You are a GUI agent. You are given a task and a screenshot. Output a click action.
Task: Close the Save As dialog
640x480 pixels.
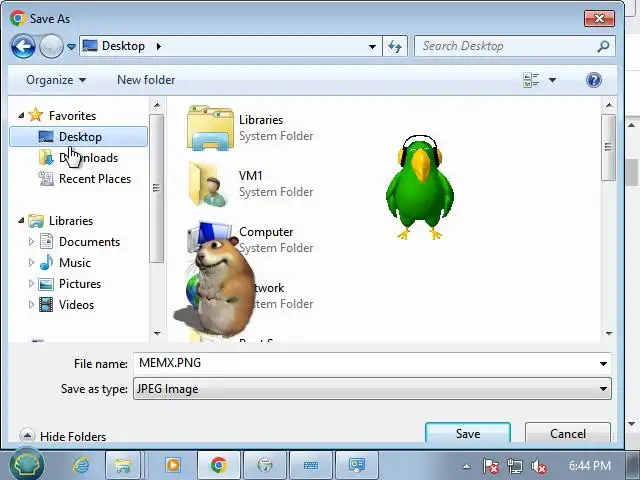[599, 18]
